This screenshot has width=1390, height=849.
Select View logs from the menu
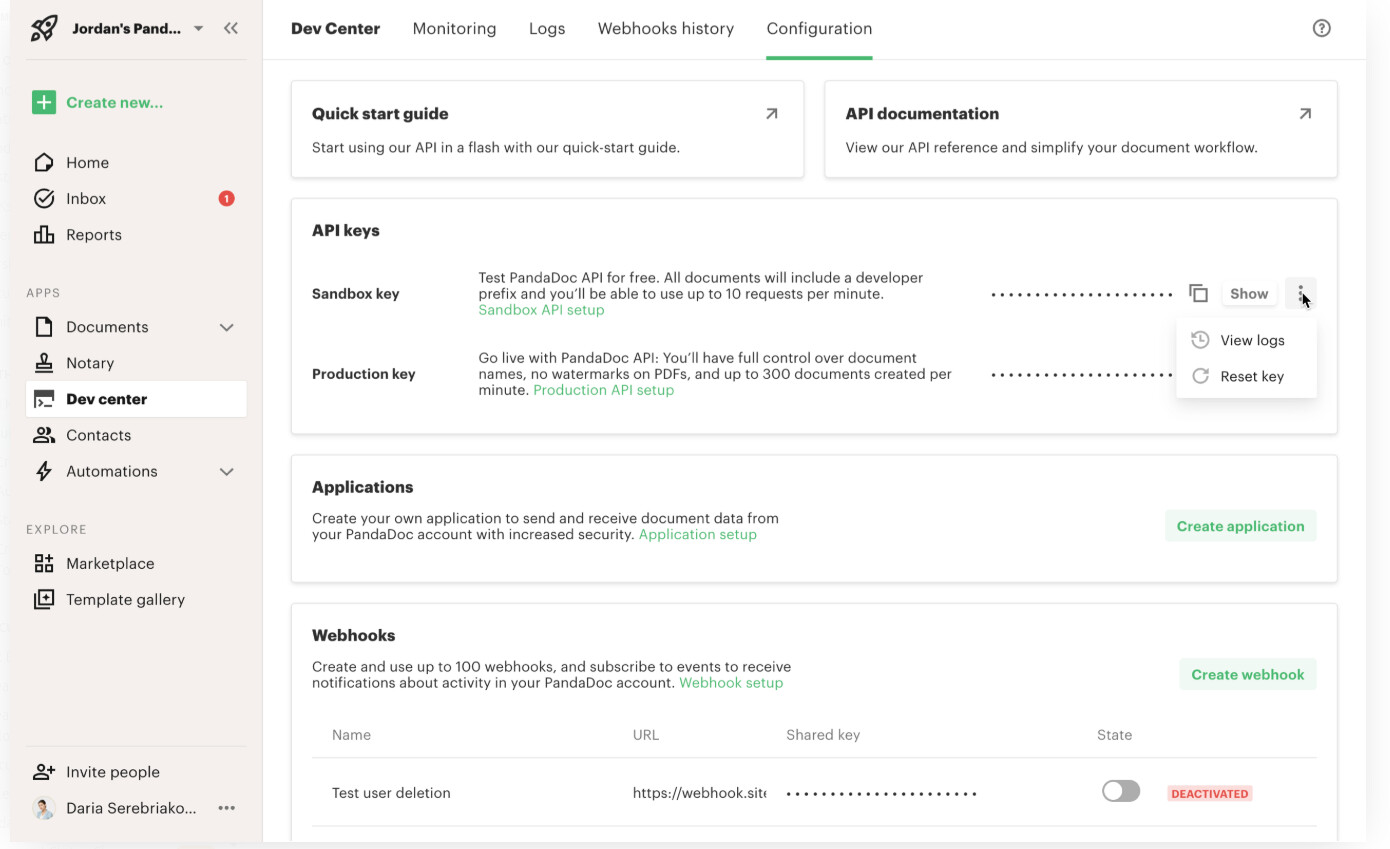[x=1251, y=340]
